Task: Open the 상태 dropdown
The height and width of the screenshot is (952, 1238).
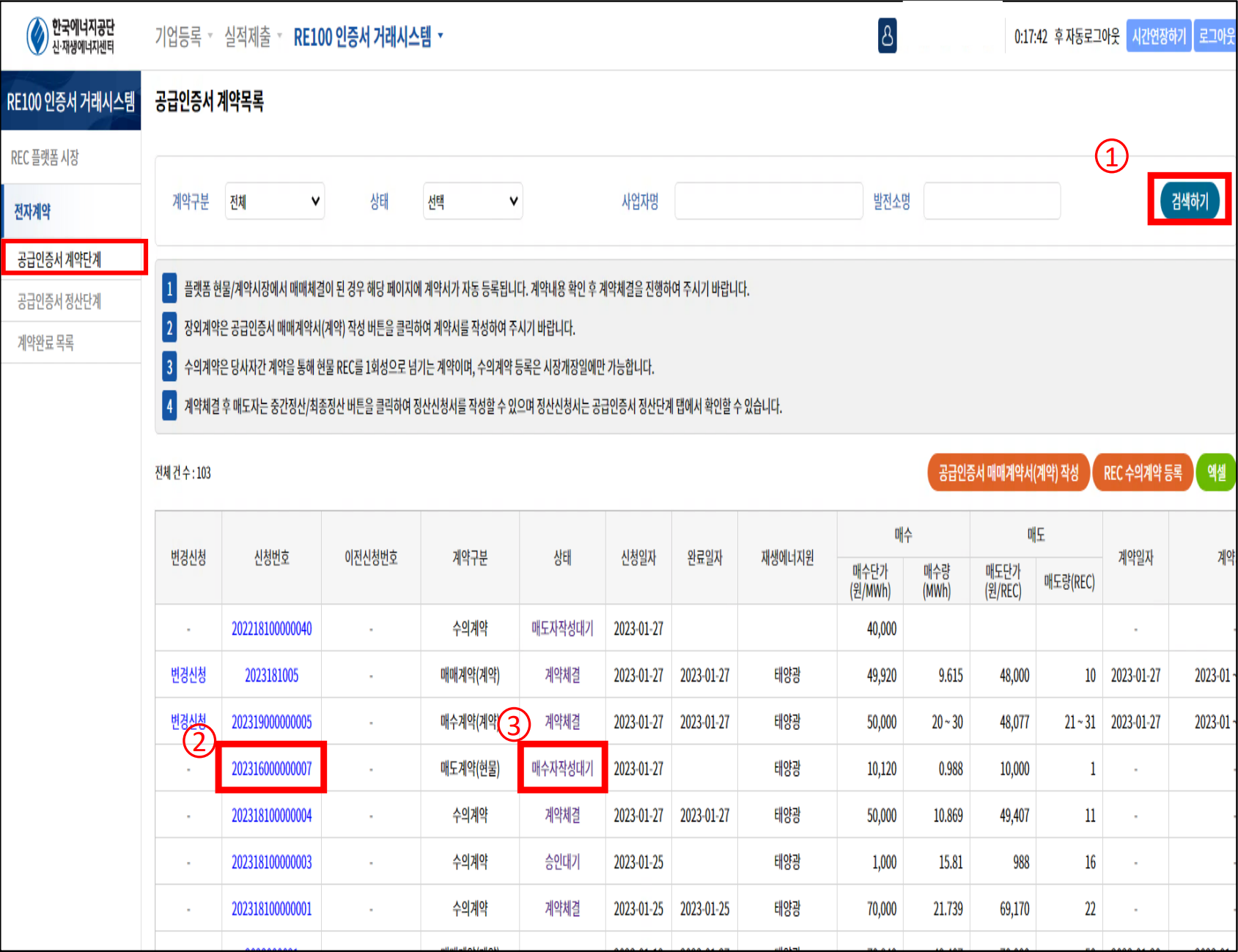Action: click(x=473, y=202)
